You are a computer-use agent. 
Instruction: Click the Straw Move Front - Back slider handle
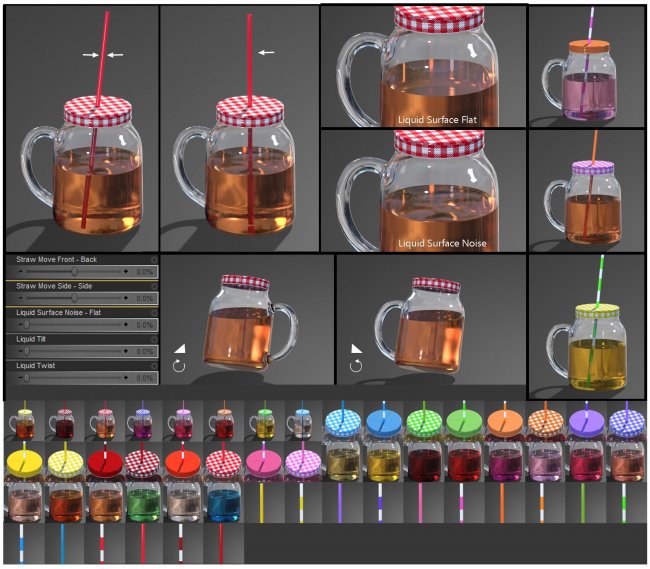[74, 271]
